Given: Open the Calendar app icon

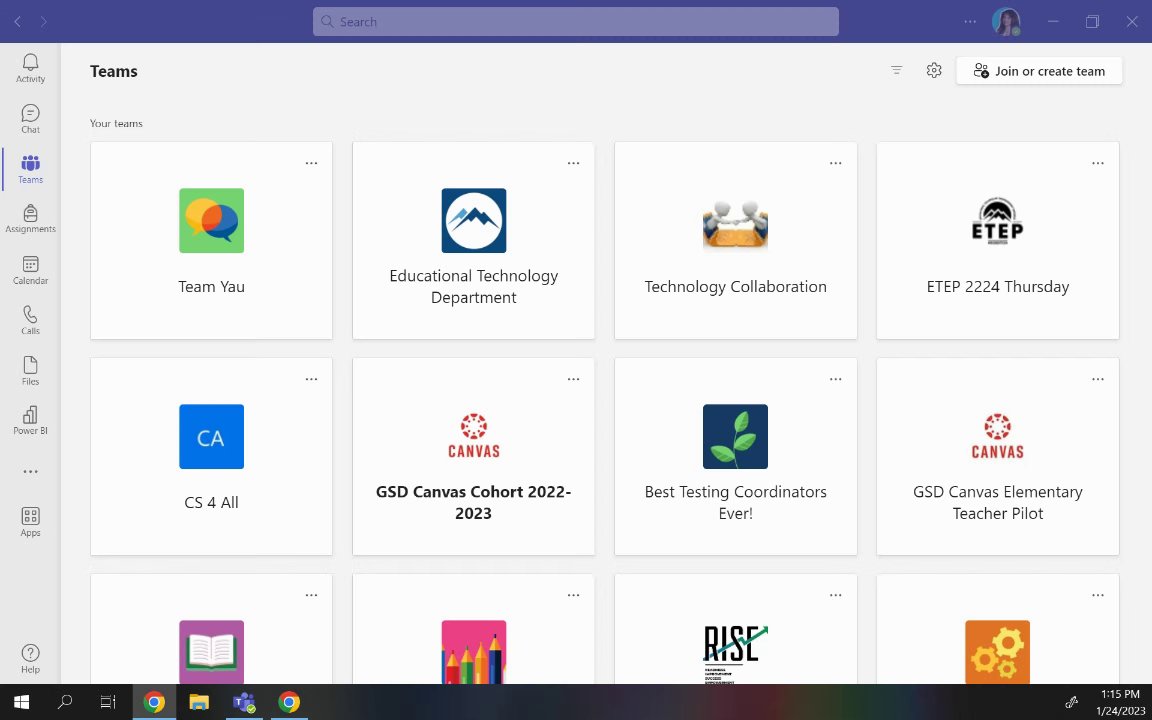Looking at the screenshot, I should pyautogui.click(x=30, y=270).
